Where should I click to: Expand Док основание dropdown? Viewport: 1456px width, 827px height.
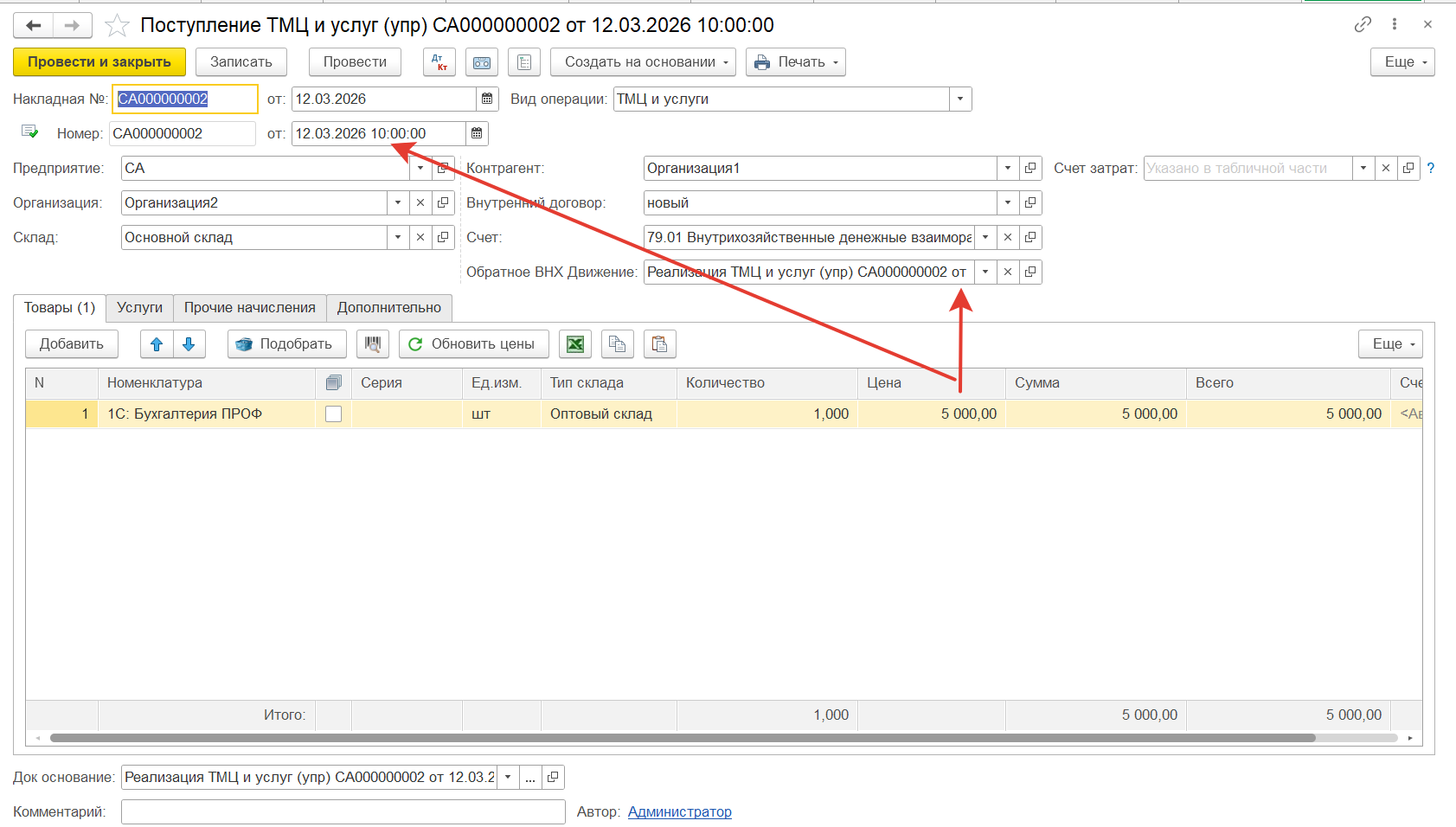(x=508, y=778)
